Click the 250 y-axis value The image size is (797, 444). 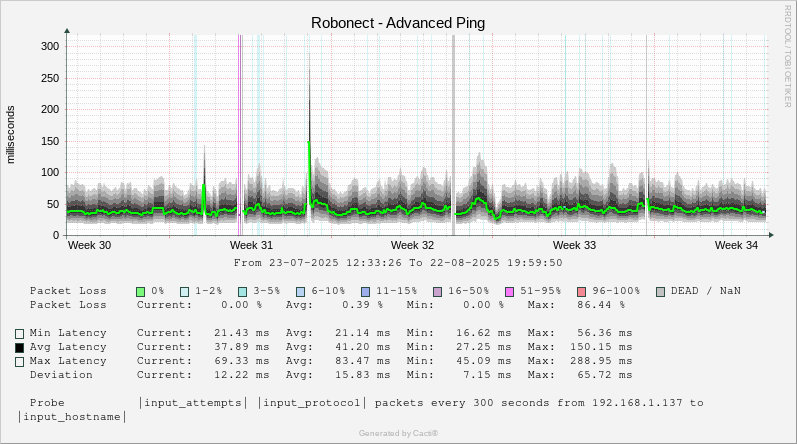coord(50,78)
